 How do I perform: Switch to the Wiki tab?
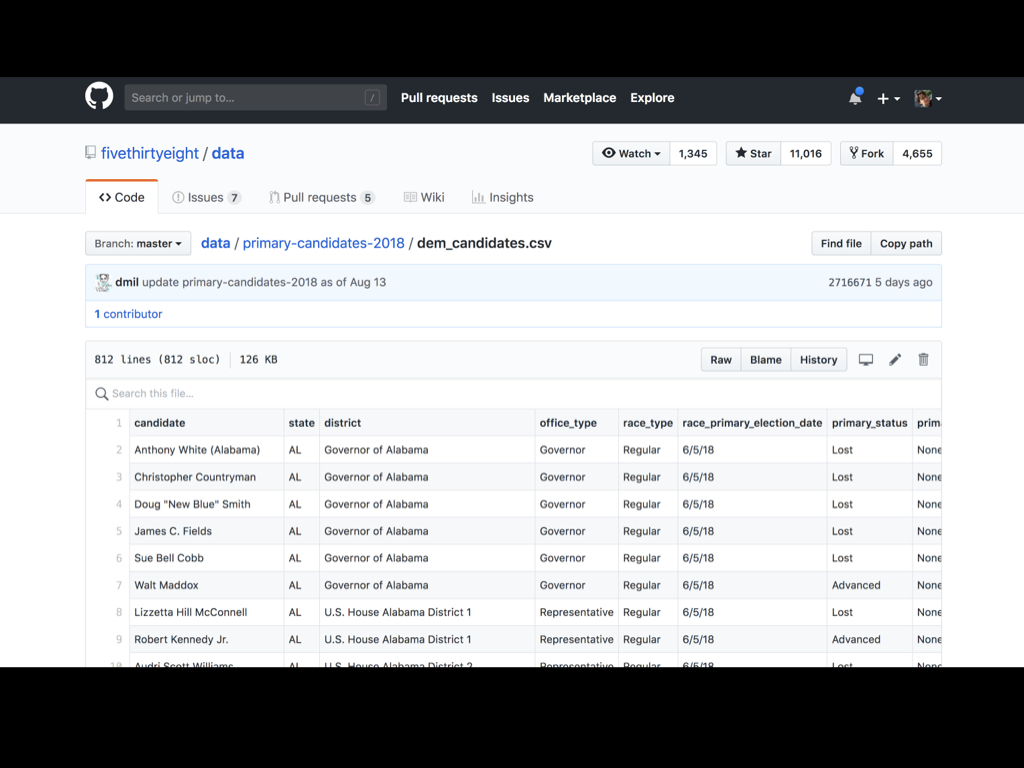point(424,197)
